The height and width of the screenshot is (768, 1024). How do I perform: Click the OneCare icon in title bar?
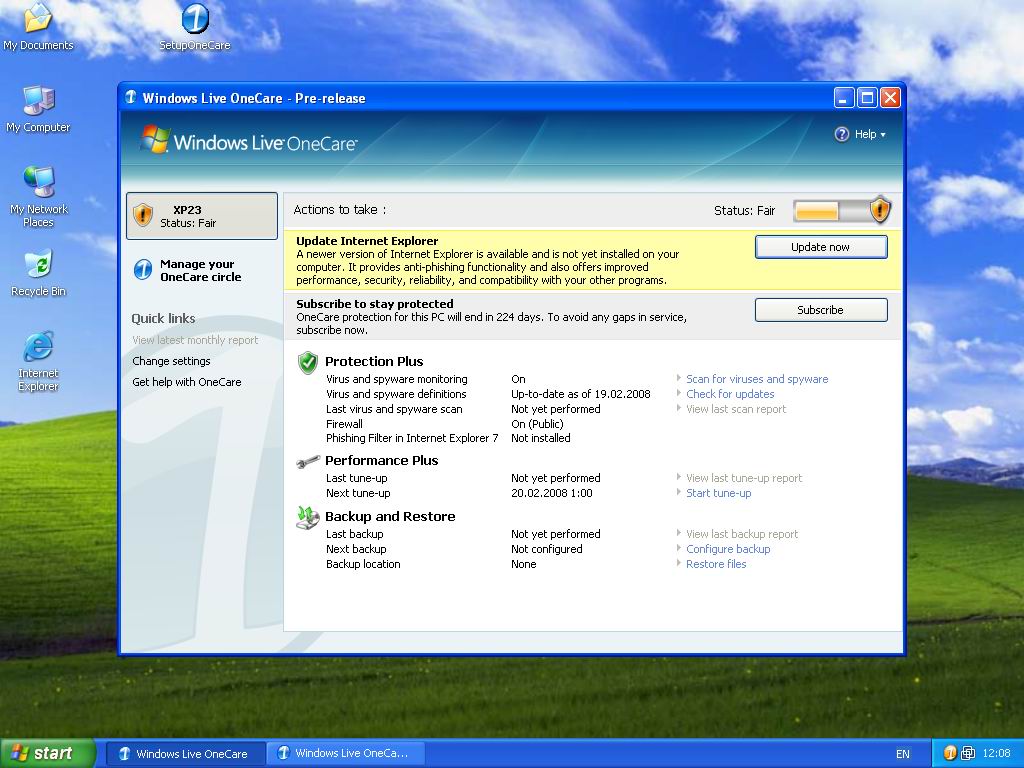(x=131, y=97)
